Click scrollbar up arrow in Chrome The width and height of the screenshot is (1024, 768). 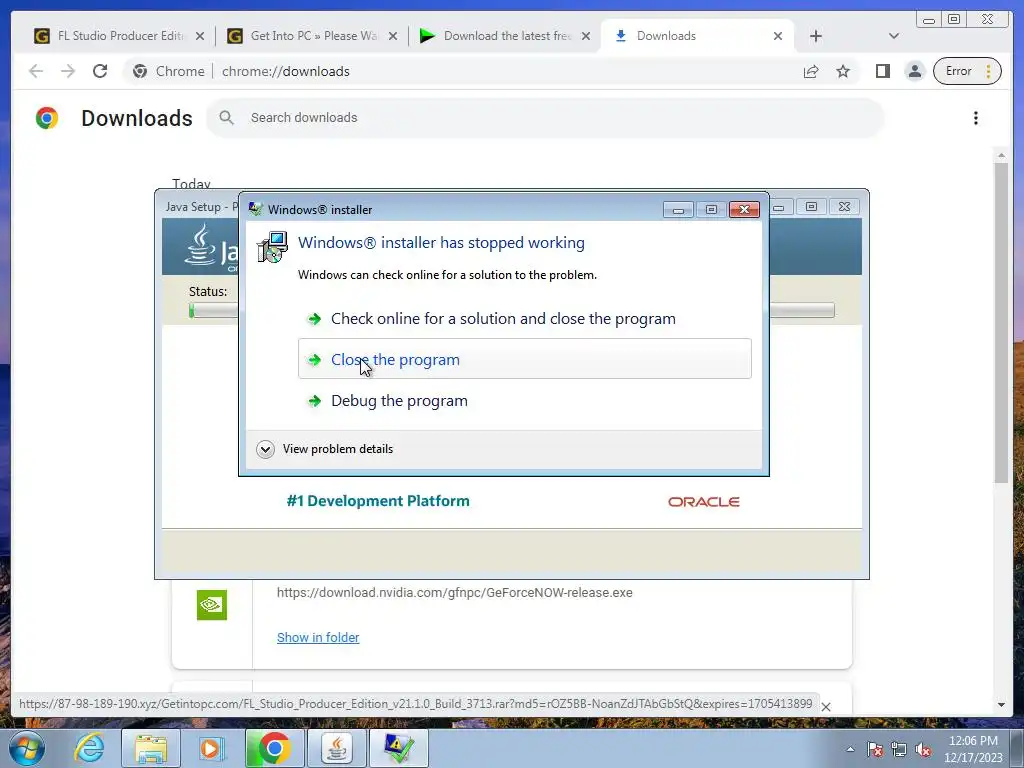pyautogui.click(x=1001, y=155)
